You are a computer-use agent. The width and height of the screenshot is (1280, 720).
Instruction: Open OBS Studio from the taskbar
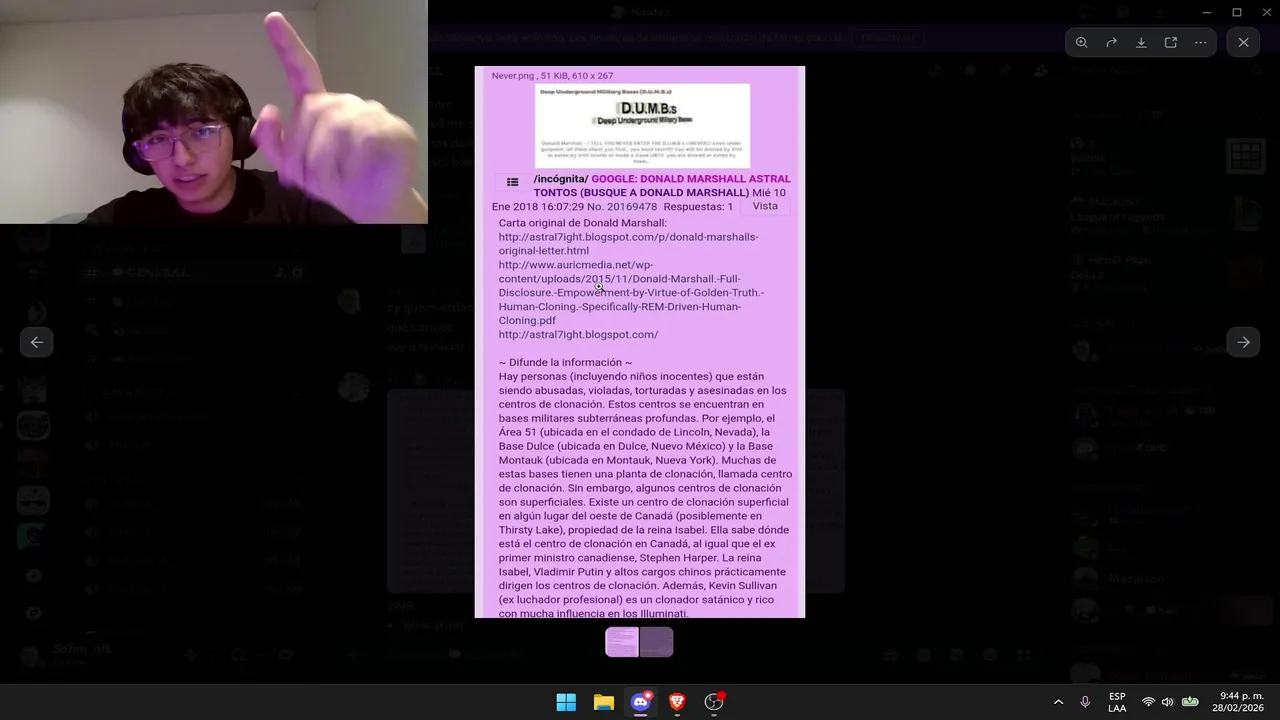tap(714, 702)
